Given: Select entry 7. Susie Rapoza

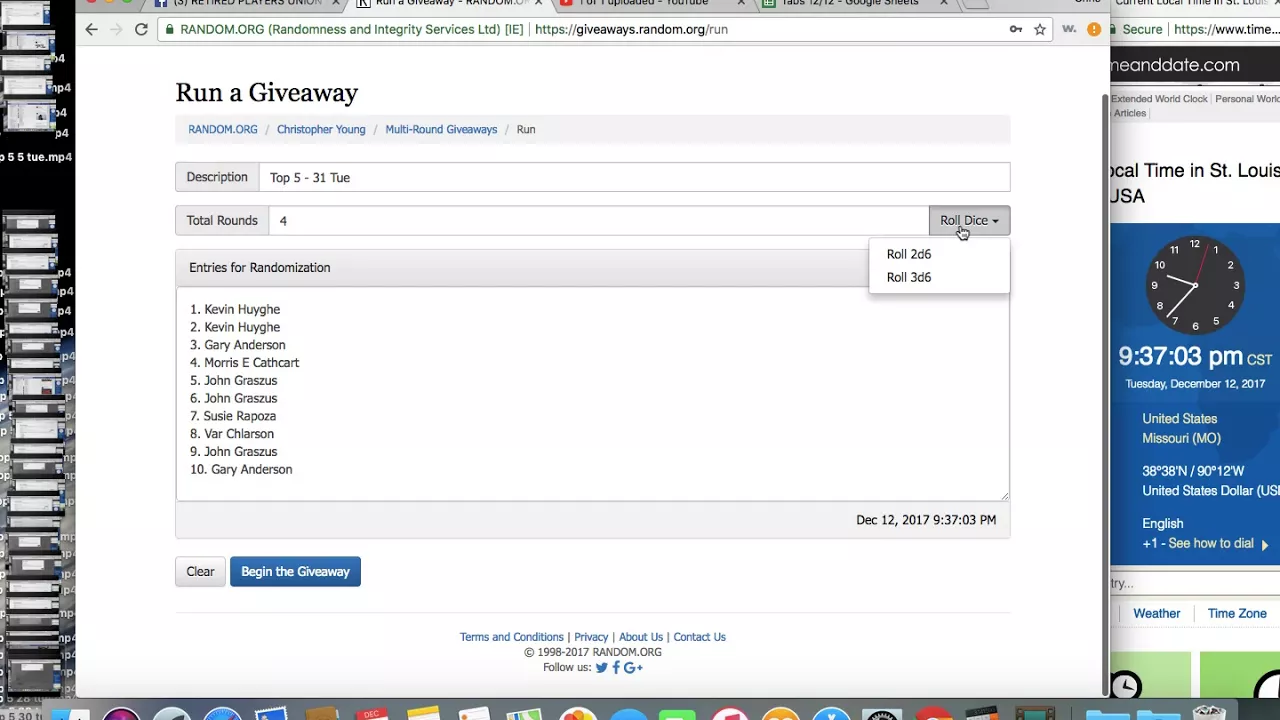Looking at the screenshot, I should tap(233, 416).
